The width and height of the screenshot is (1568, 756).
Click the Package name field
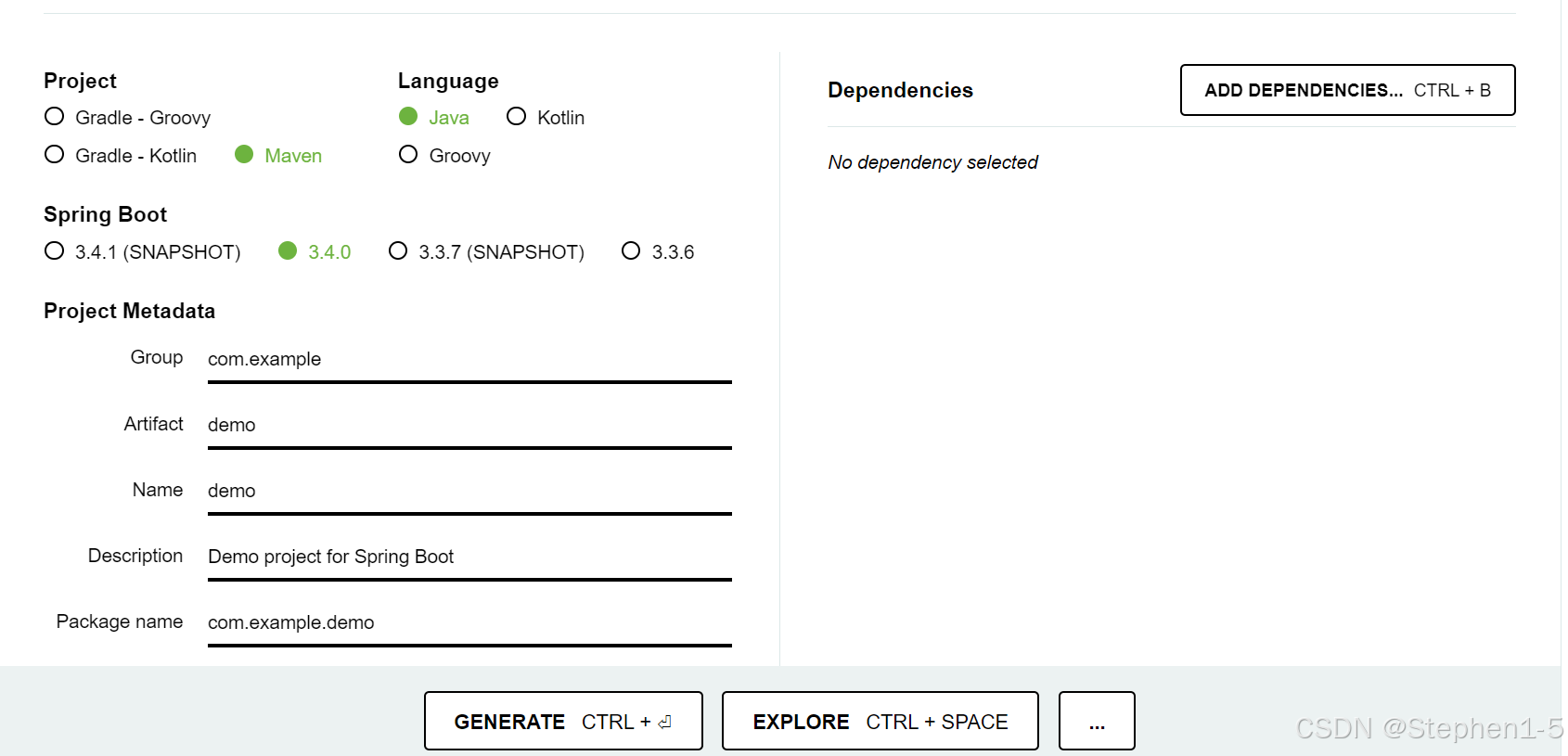(469, 623)
